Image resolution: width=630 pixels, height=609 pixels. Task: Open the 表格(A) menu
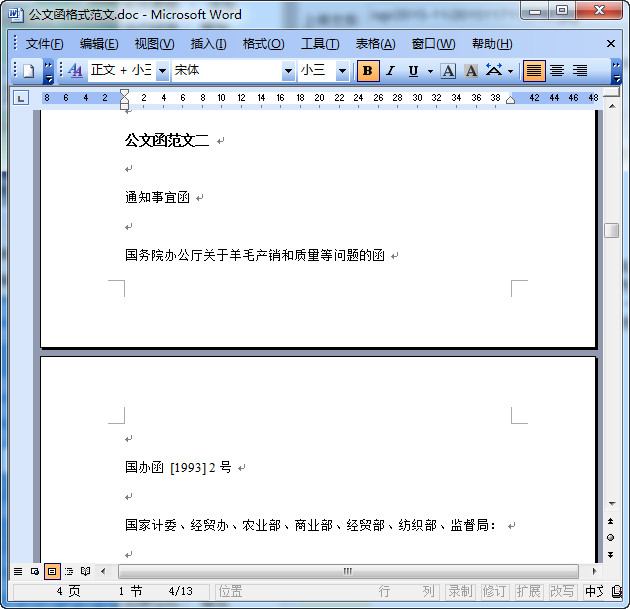[375, 44]
